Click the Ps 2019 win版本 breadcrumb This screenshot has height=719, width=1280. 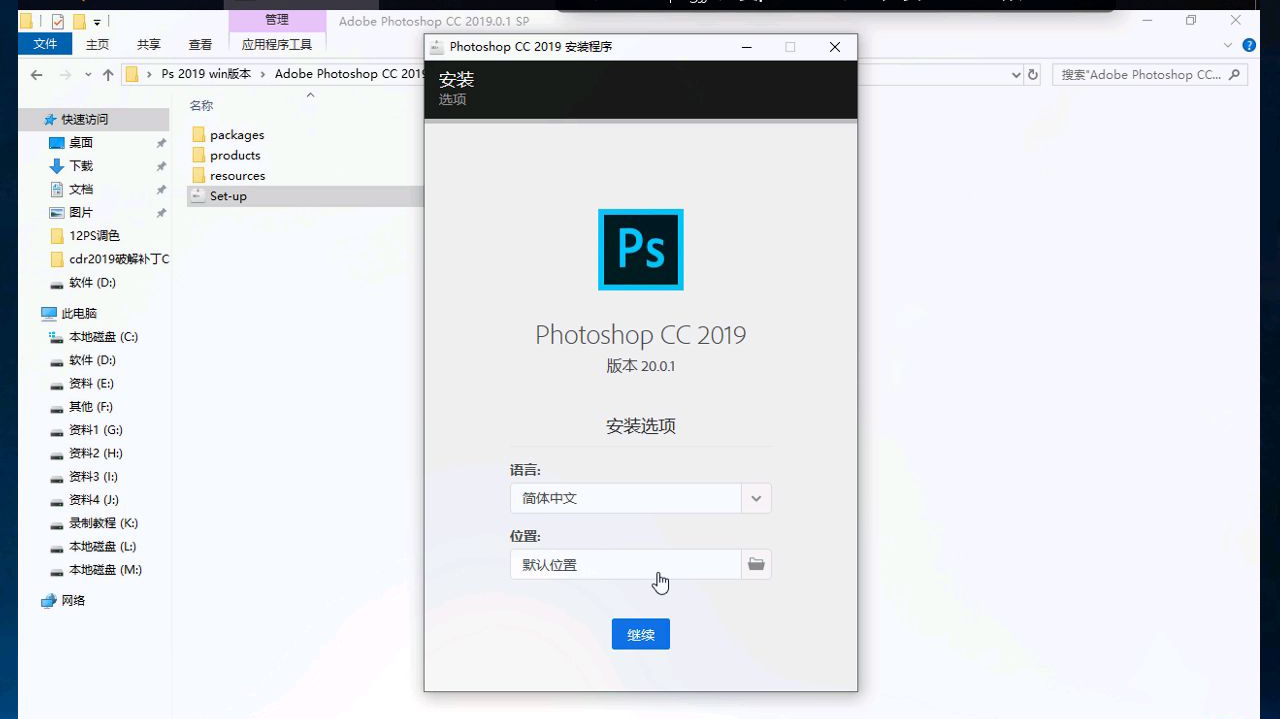point(207,74)
